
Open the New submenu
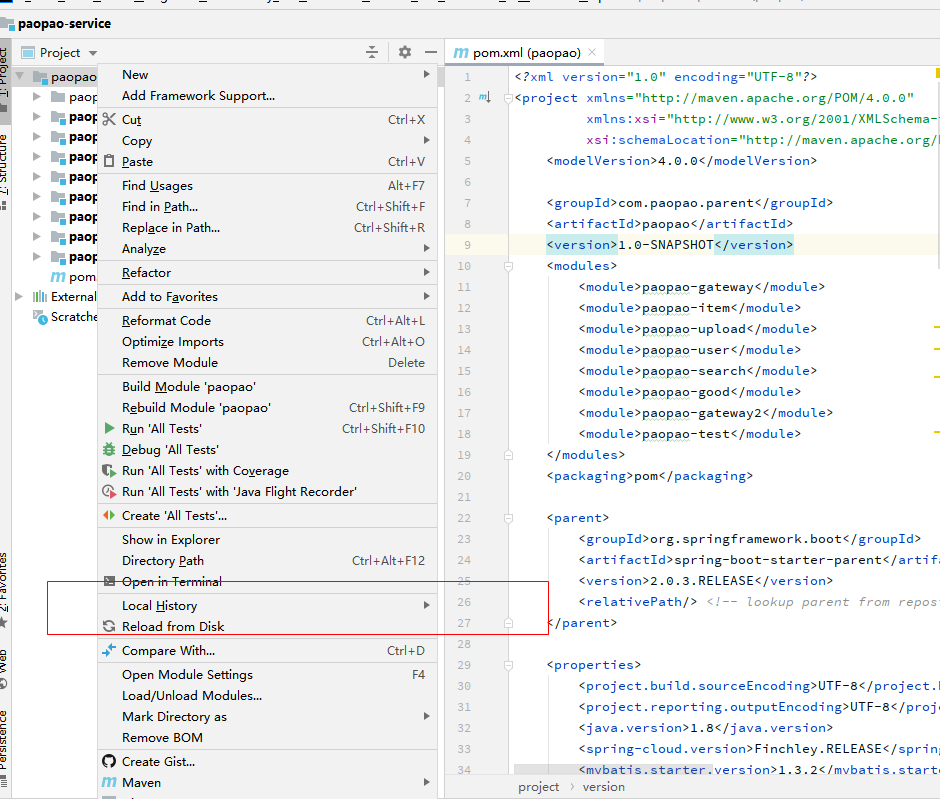(x=267, y=74)
